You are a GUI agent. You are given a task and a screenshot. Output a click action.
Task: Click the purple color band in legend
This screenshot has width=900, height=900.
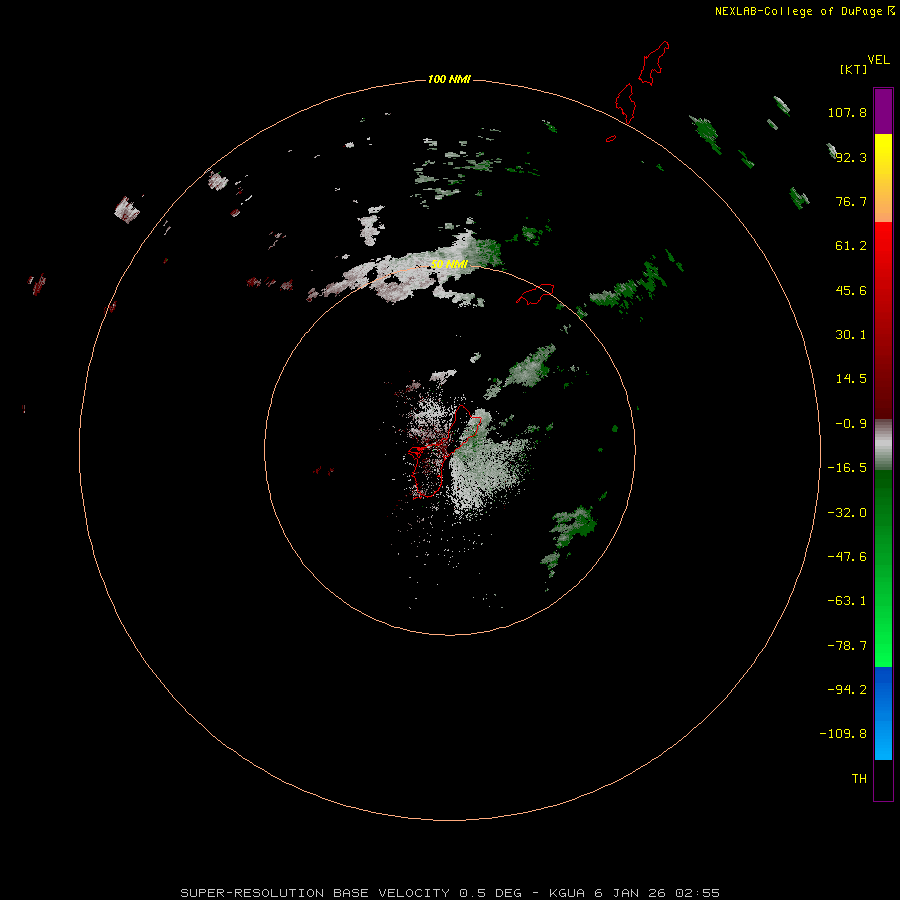[x=883, y=111]
